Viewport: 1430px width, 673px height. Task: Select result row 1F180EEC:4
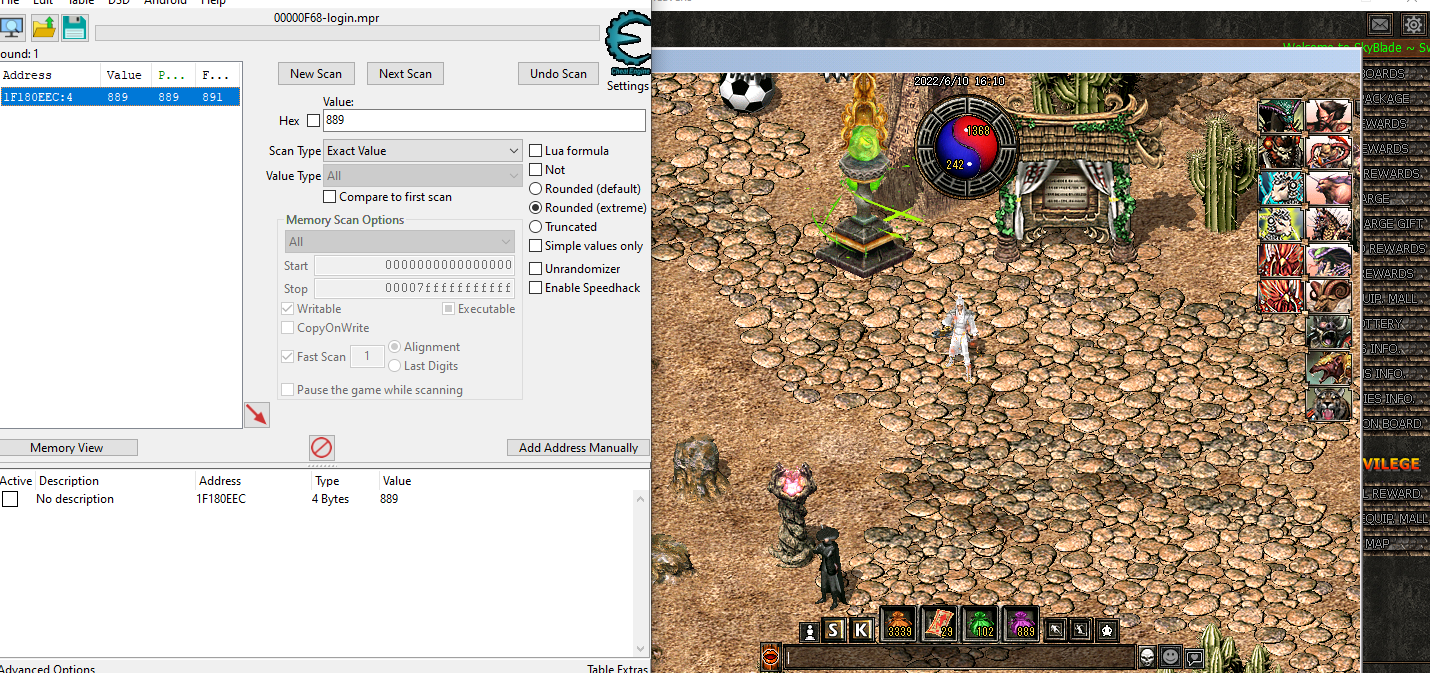[x=120, y=97]
